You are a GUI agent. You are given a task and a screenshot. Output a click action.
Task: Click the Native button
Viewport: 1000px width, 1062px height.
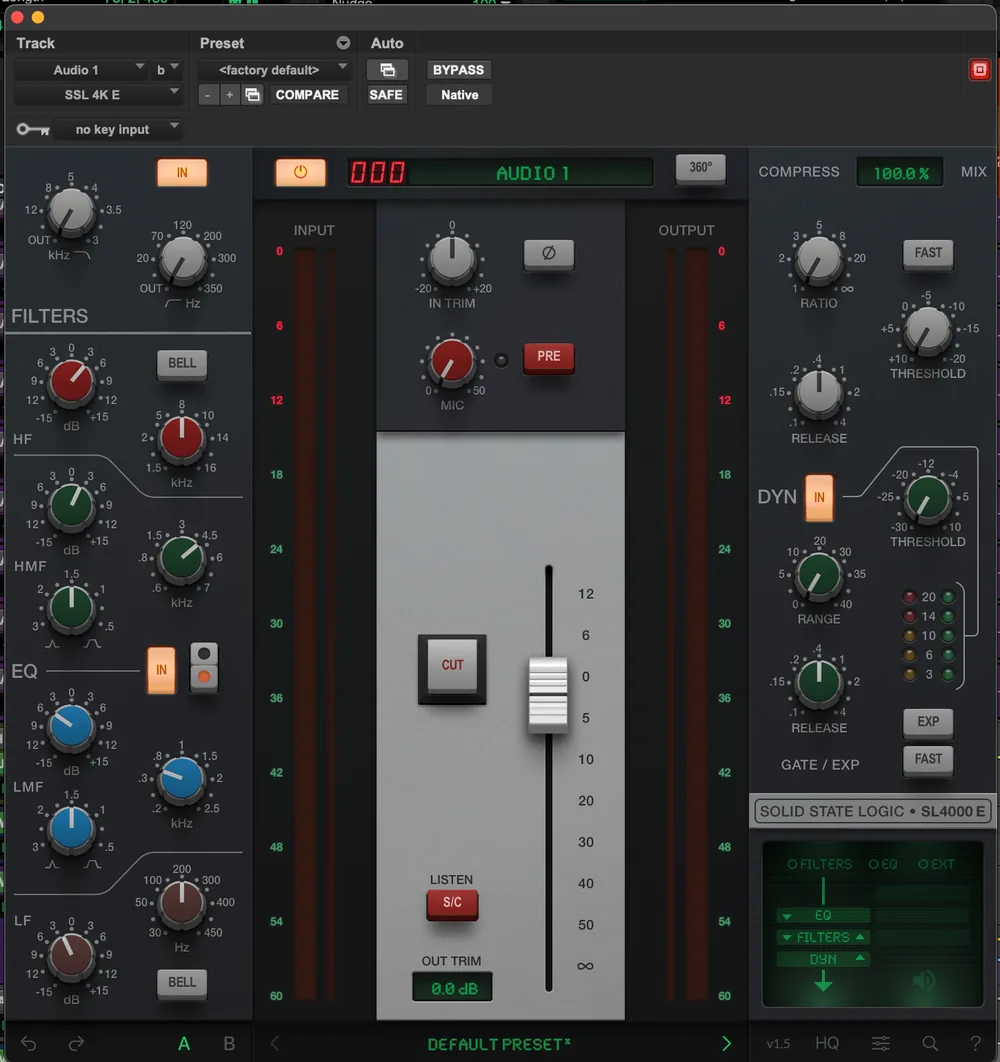[459, 95]
